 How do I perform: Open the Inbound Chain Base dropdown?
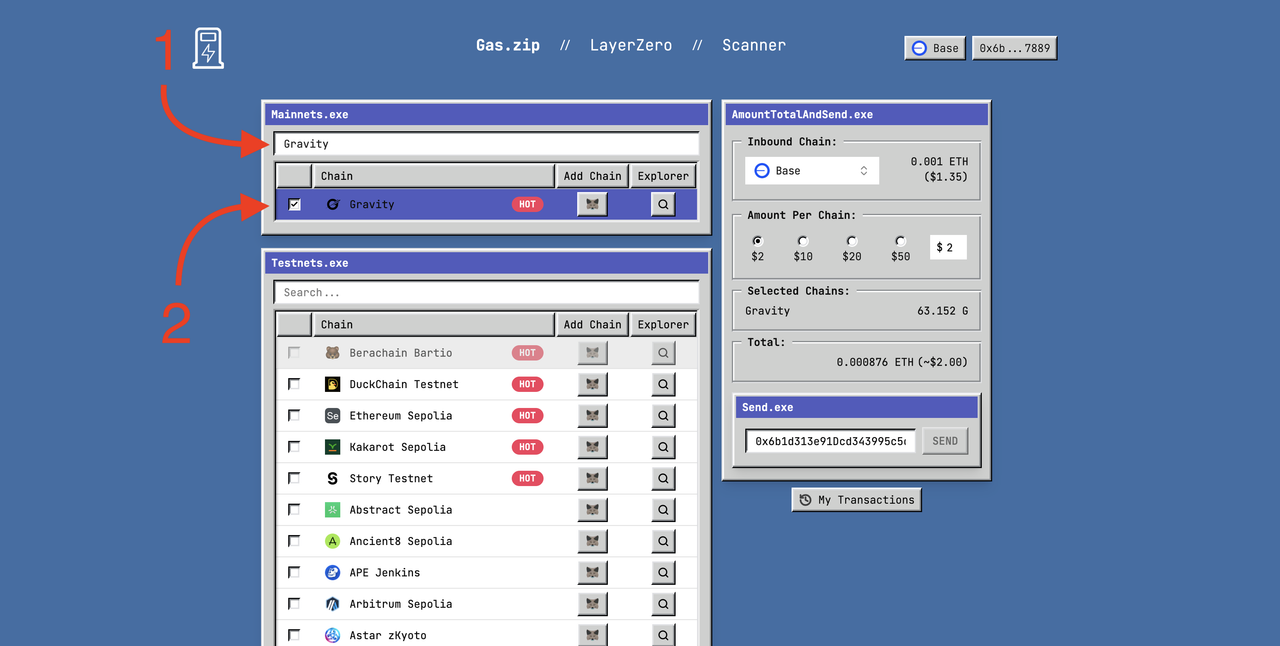pos(812,171)
